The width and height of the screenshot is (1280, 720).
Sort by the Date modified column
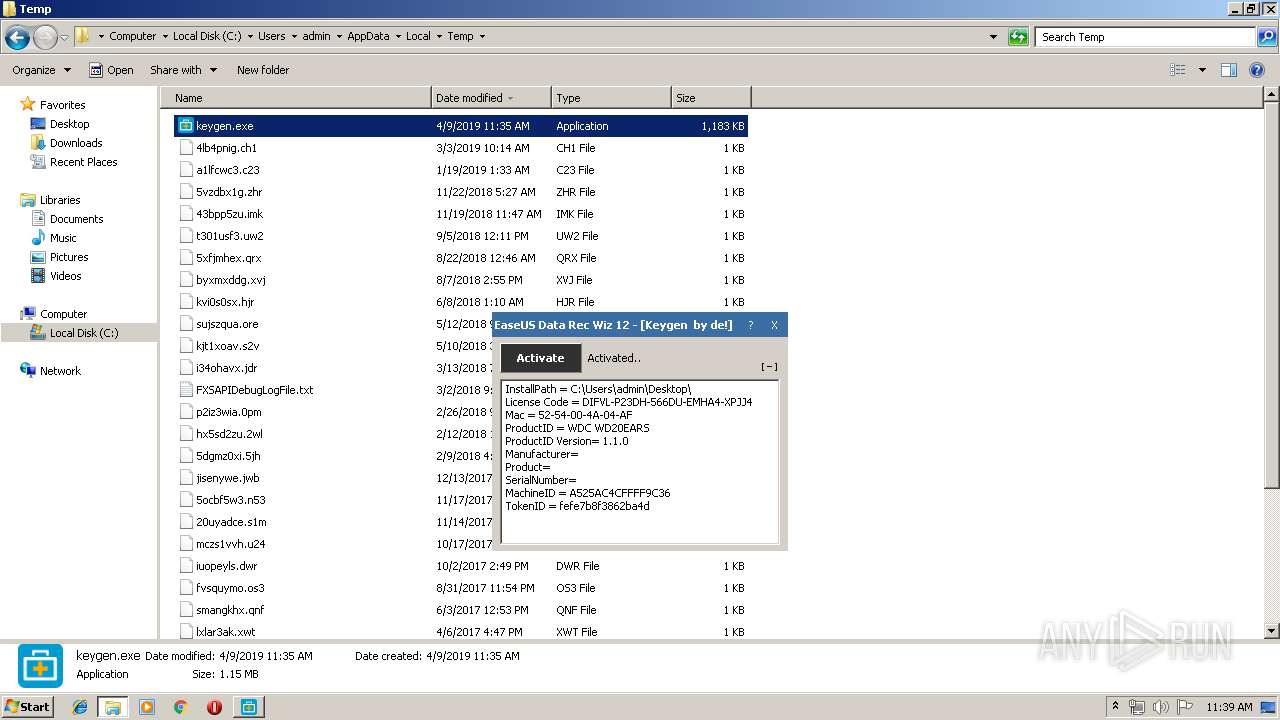491,98
